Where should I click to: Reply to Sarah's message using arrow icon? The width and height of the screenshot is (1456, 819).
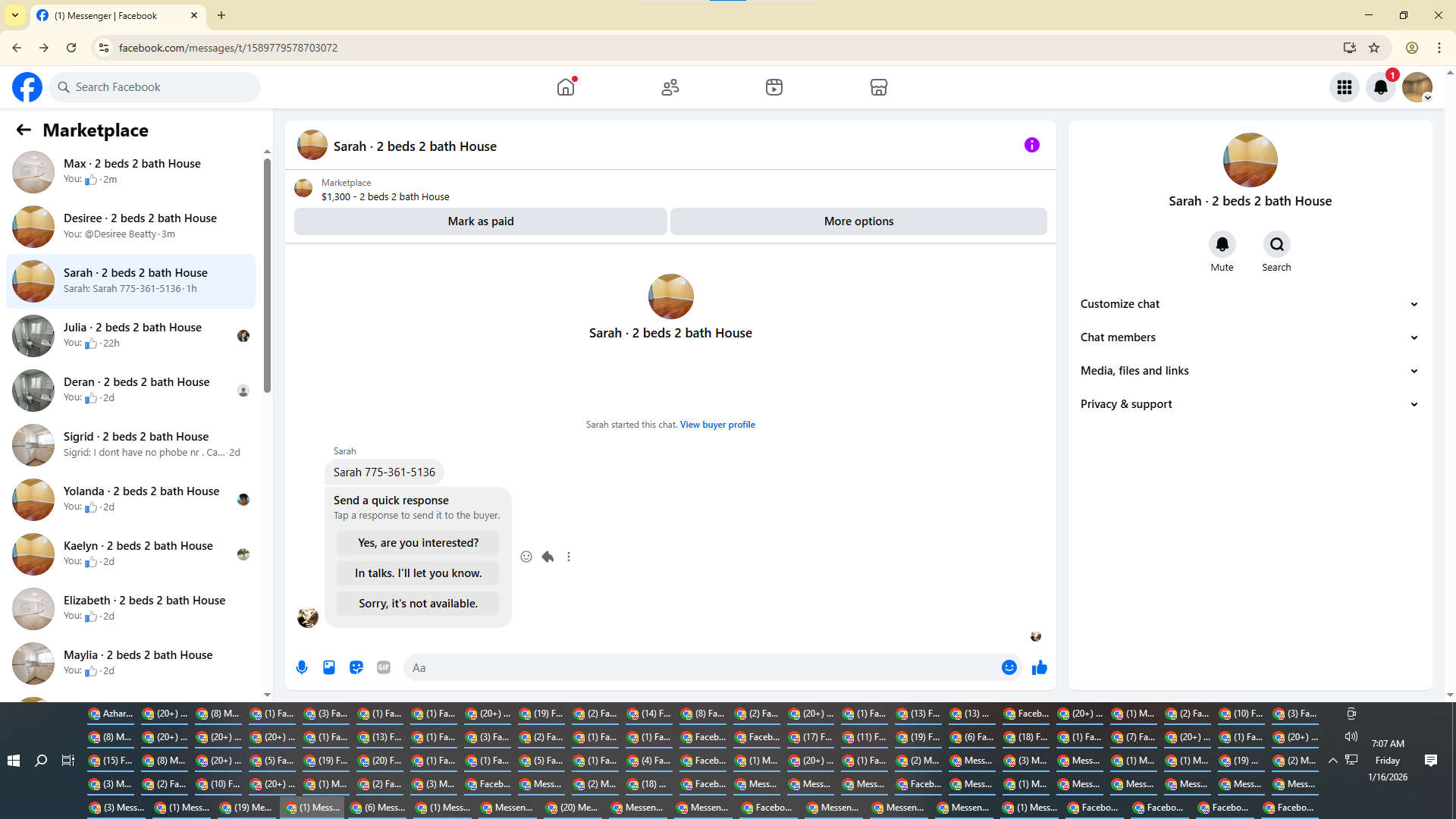point(548,557)
